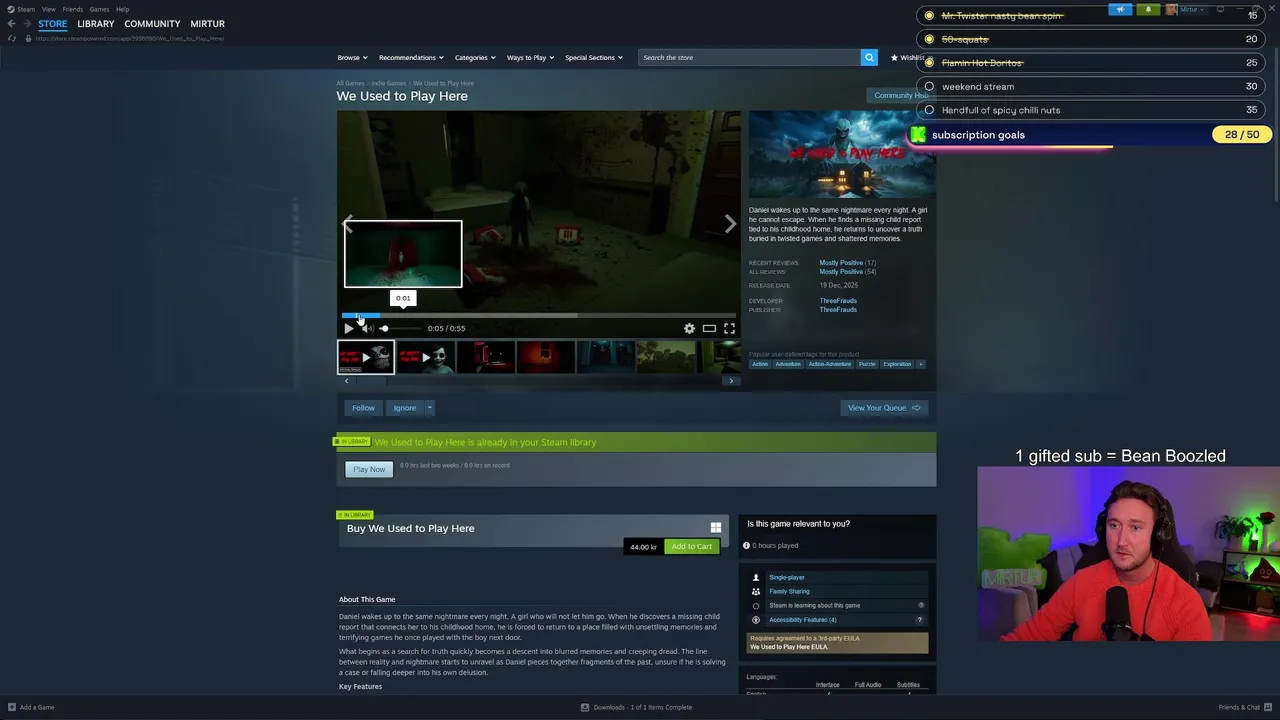
Task: Adjust the trailer volume slider
Action: coord(400,328)
